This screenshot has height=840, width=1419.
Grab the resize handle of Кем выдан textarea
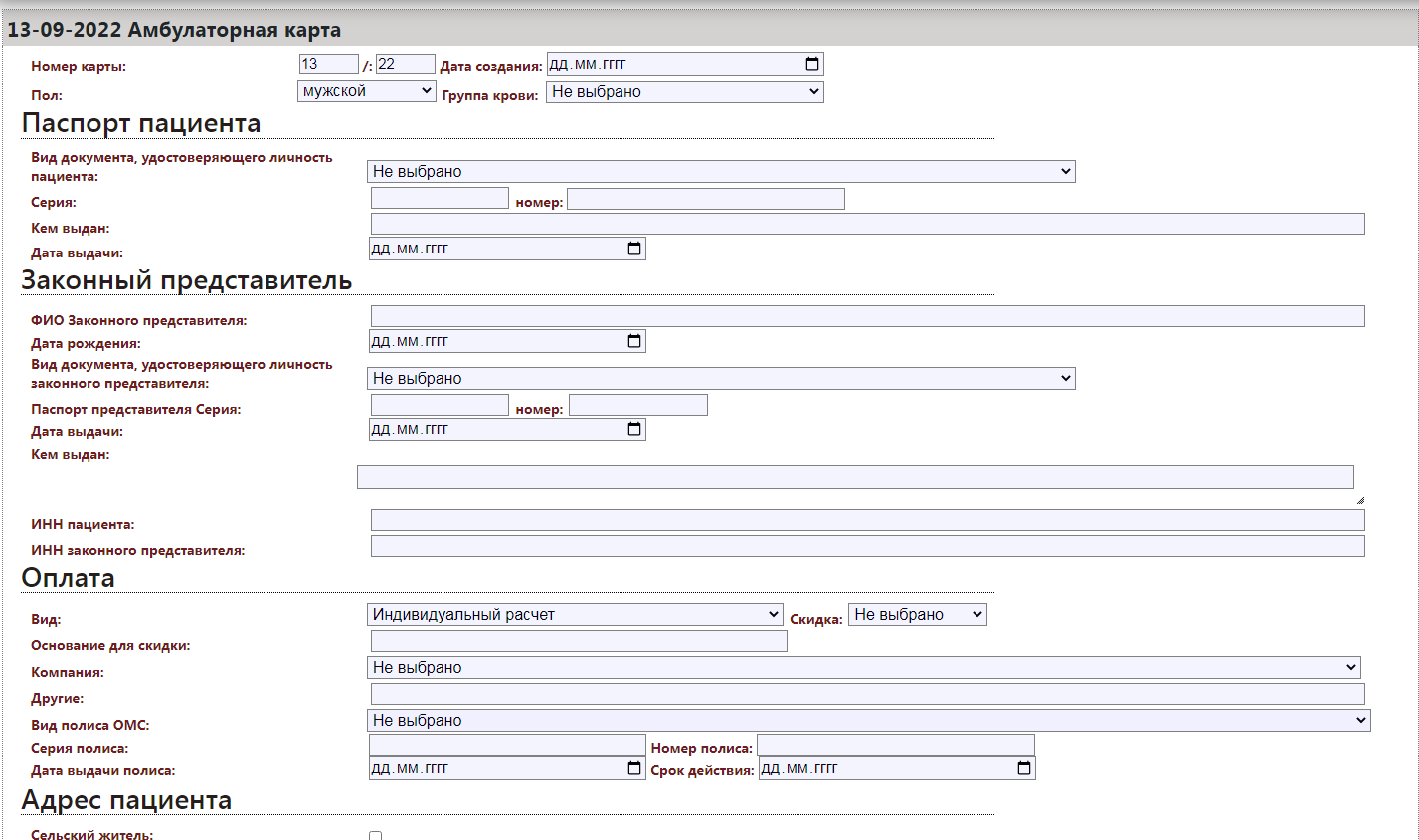1359,500
